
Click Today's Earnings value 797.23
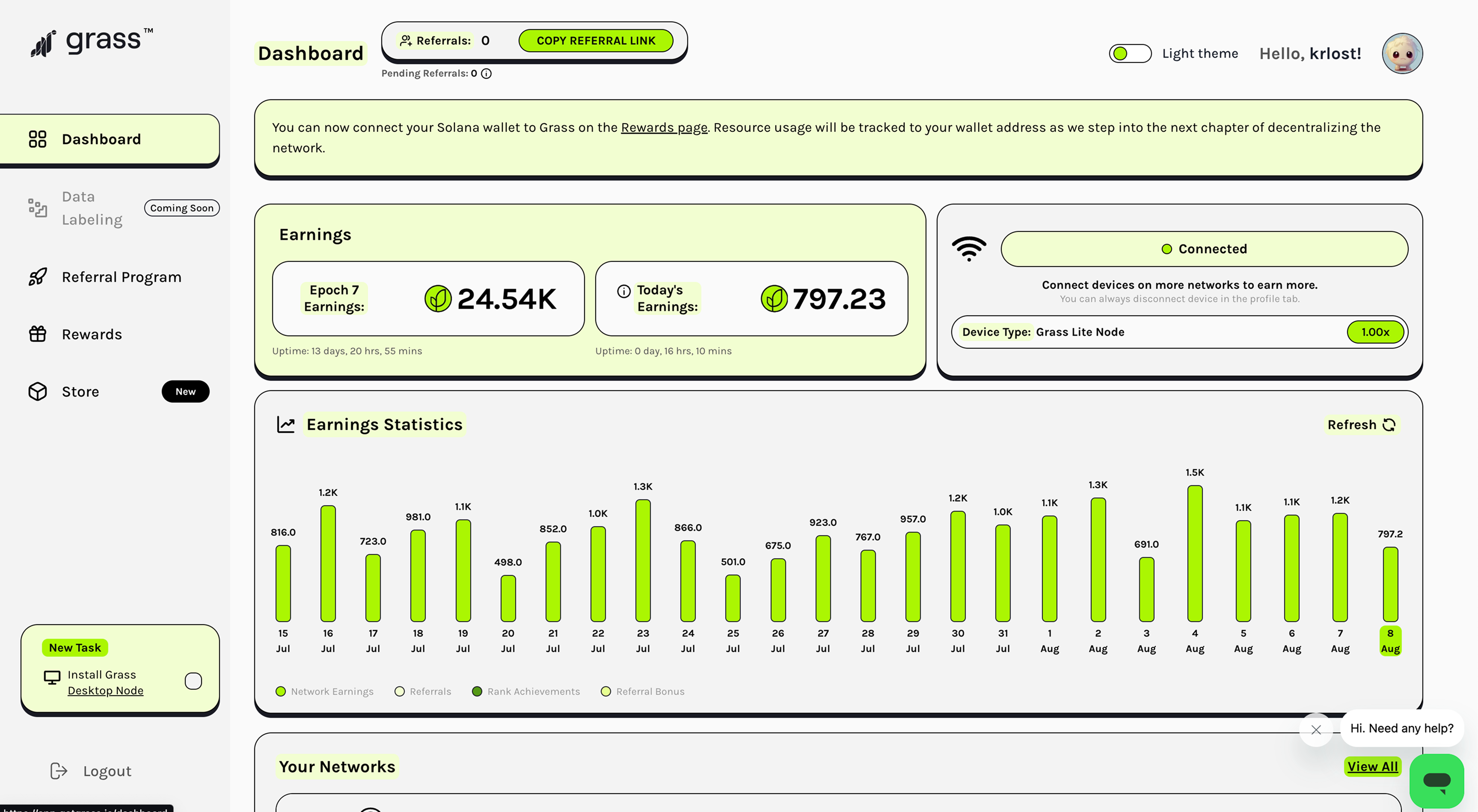click(839, 299)
